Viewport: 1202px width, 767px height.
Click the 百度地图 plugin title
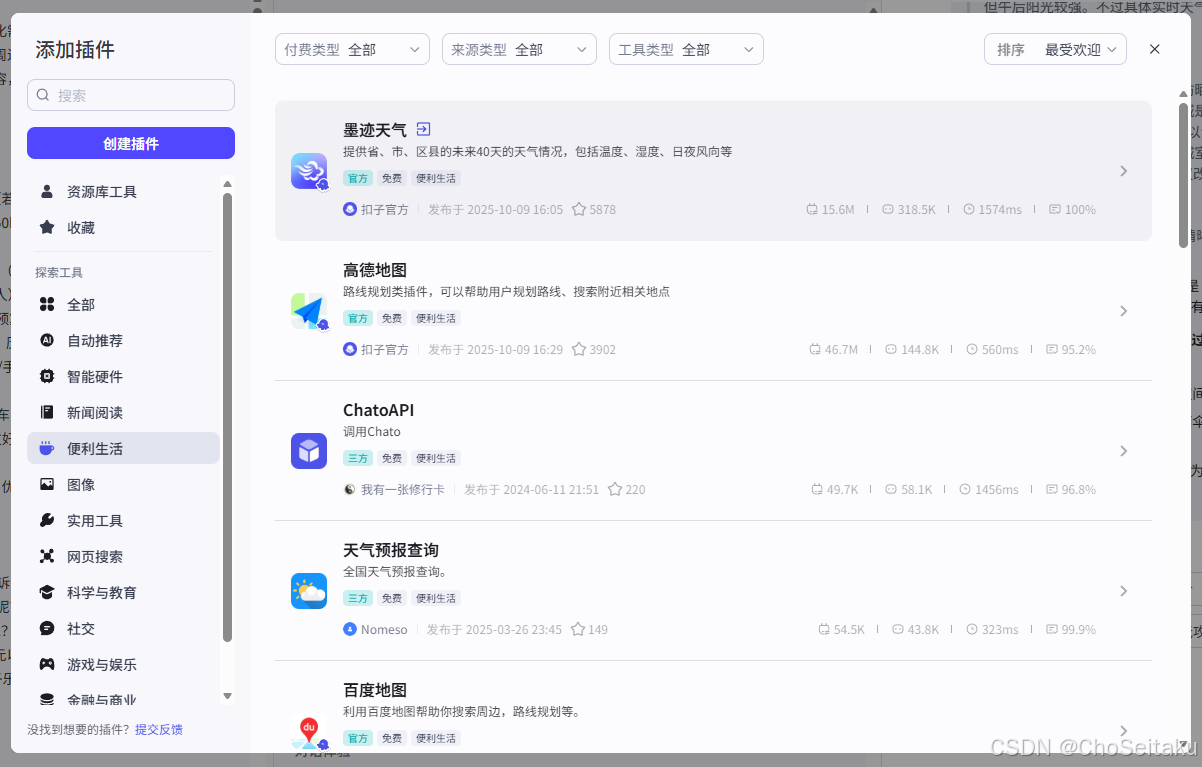(375, 690)
